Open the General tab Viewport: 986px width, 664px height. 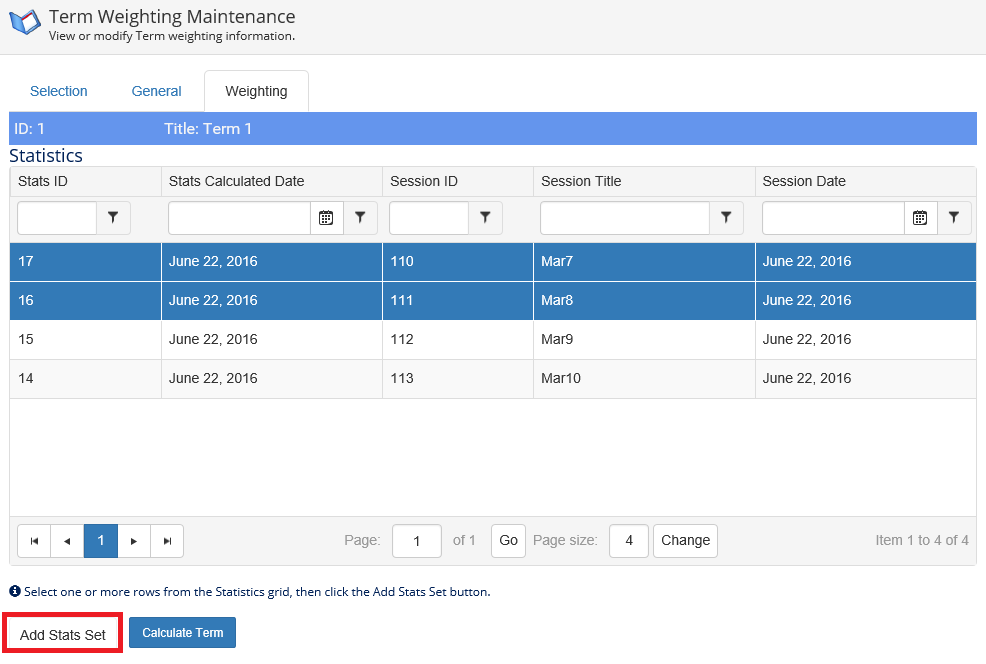(156, 91)
